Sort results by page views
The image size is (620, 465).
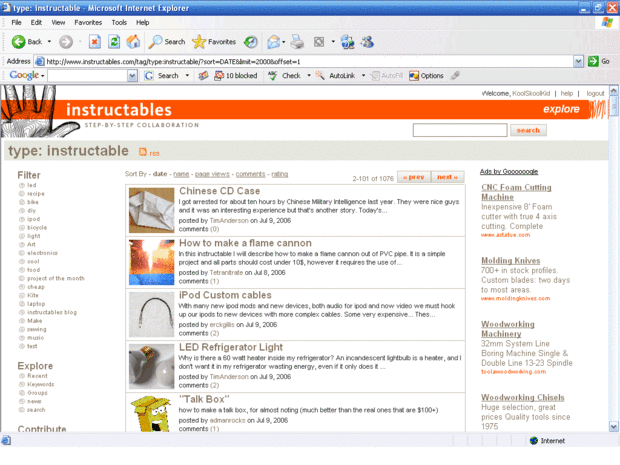tap(212, 174)
